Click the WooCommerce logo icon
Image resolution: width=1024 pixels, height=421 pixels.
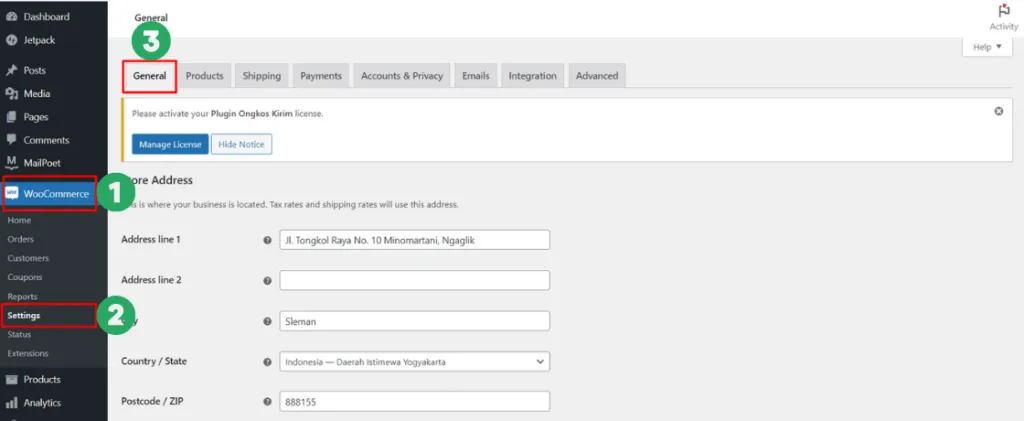point(12,193)
